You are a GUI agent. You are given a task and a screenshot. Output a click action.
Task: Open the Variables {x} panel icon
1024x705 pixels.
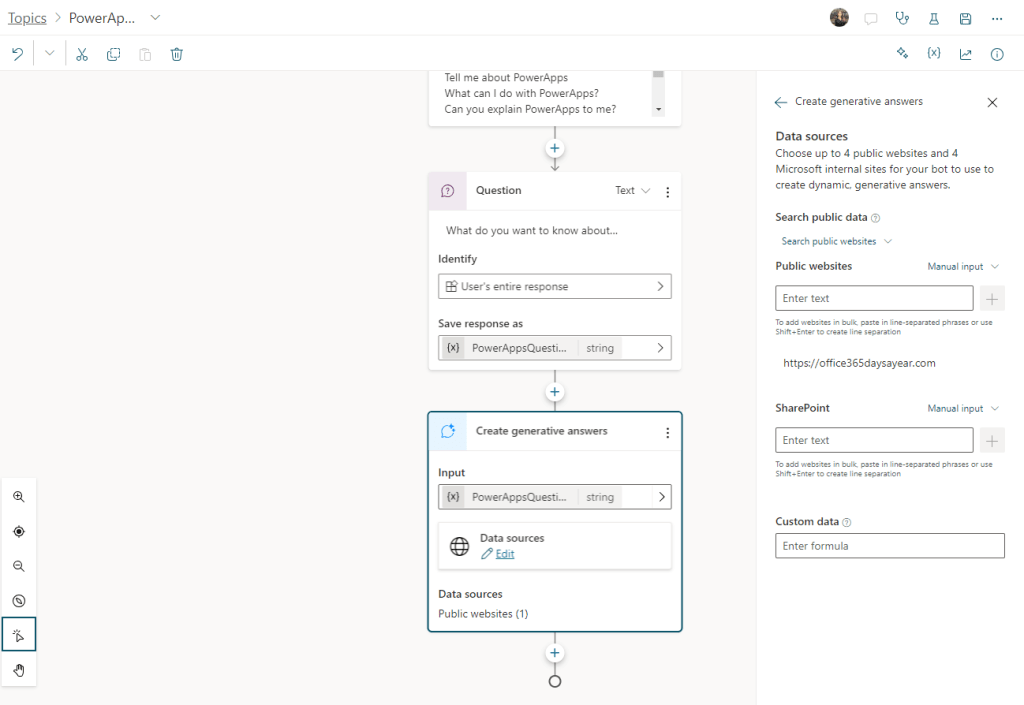(x=933, y=54)
